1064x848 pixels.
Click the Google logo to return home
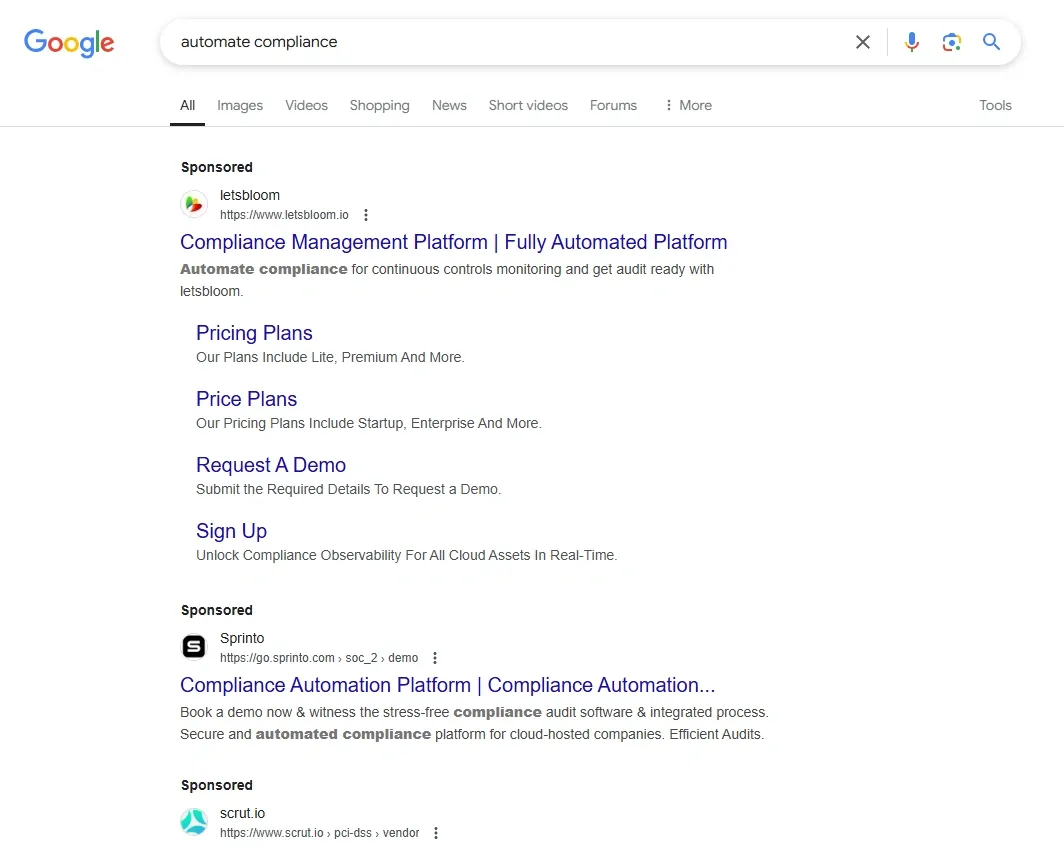pos(68,43)
